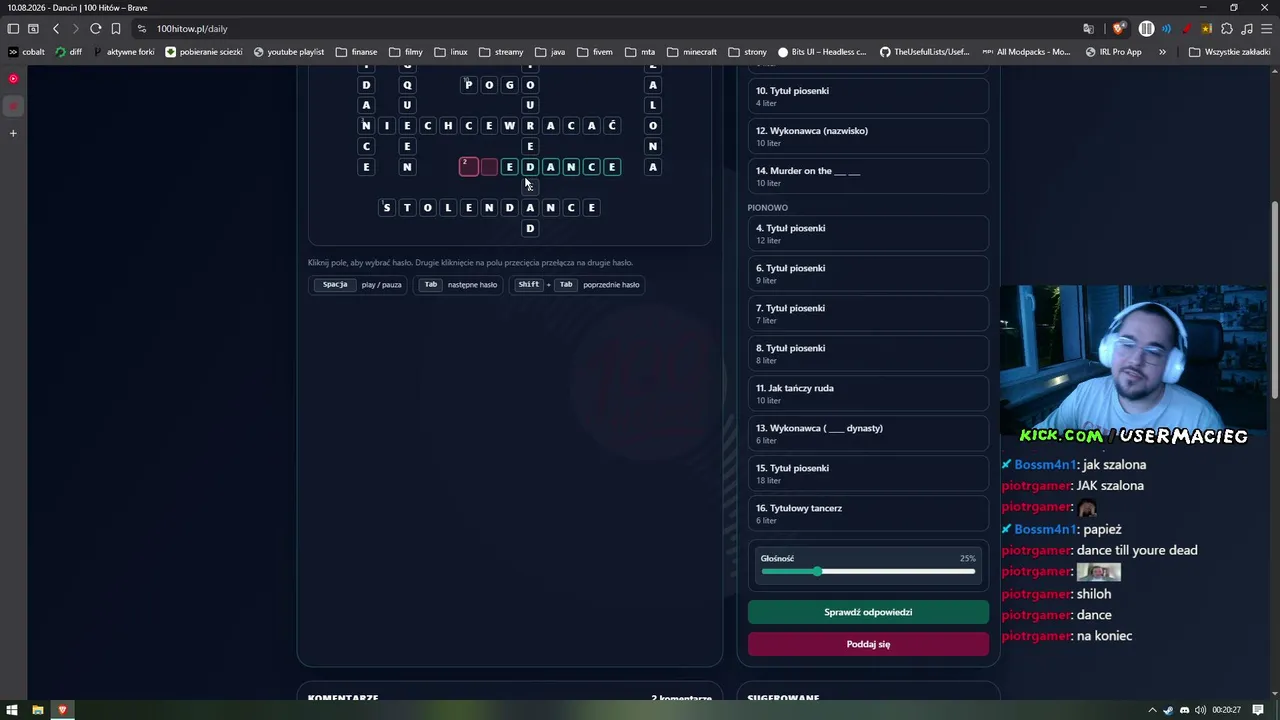Expand the strony bookmarks folder
The width and height of the screenshot is (1280, 720).
point(748,52)
